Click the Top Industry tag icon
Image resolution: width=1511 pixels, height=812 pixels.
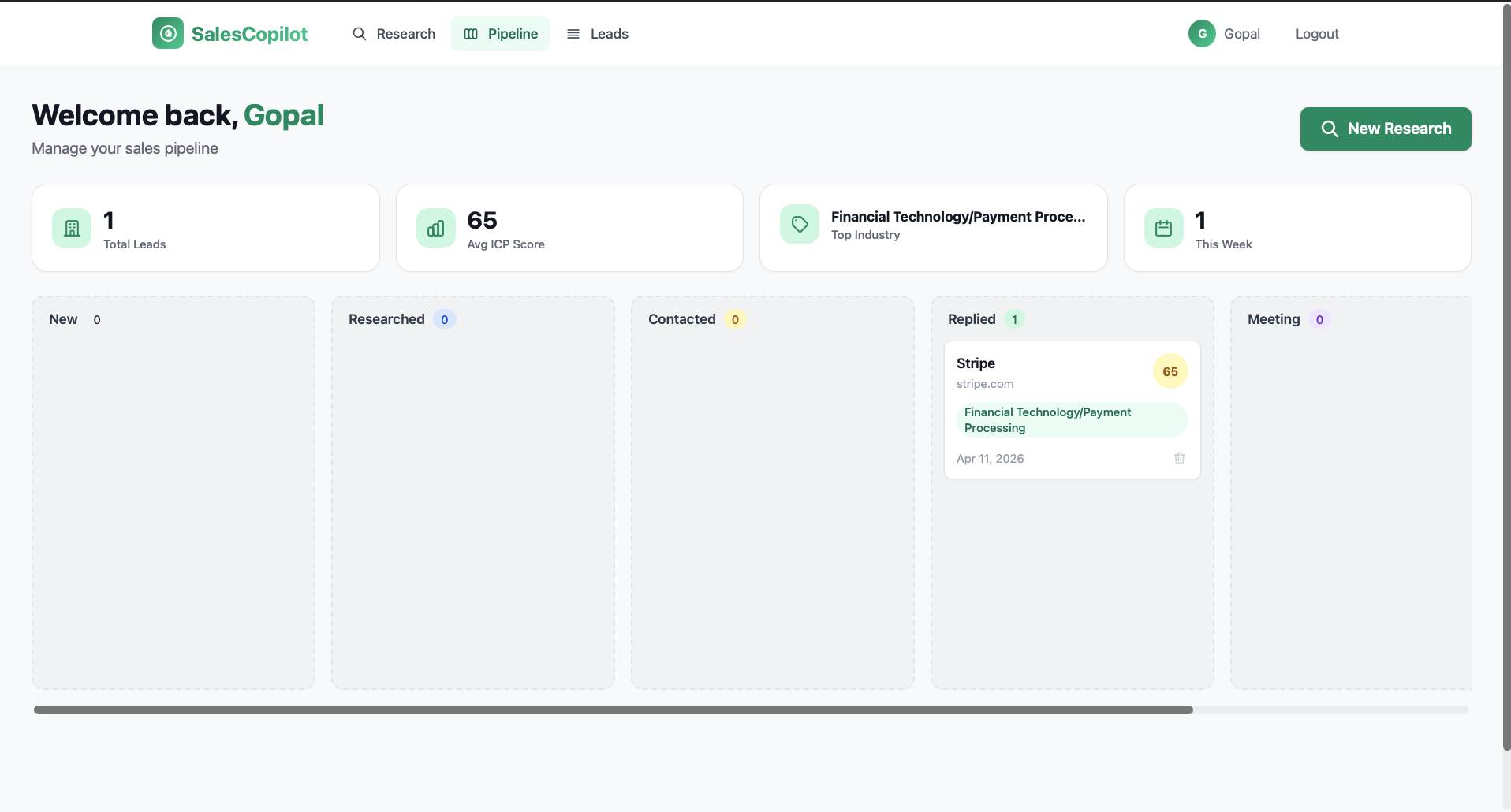(x=799, y=225)
